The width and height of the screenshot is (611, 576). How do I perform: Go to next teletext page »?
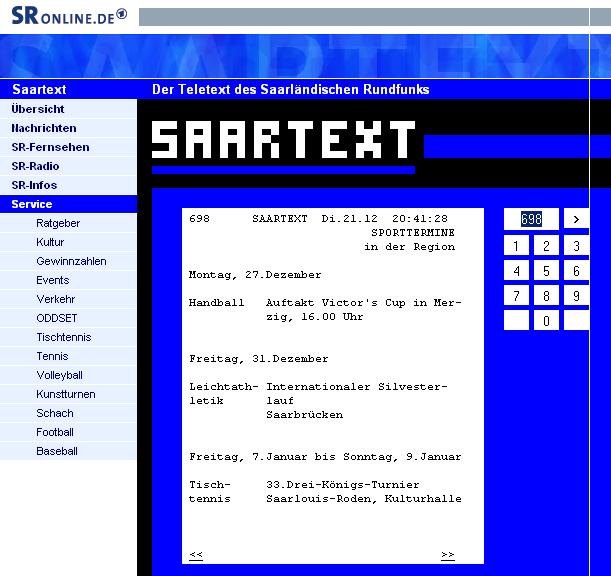pos(447,554)
